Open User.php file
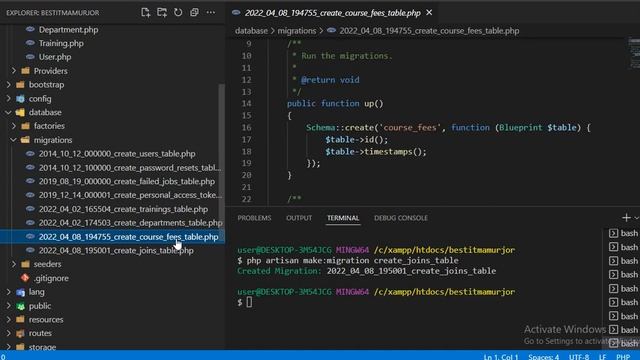 click(x=55, y=57)
